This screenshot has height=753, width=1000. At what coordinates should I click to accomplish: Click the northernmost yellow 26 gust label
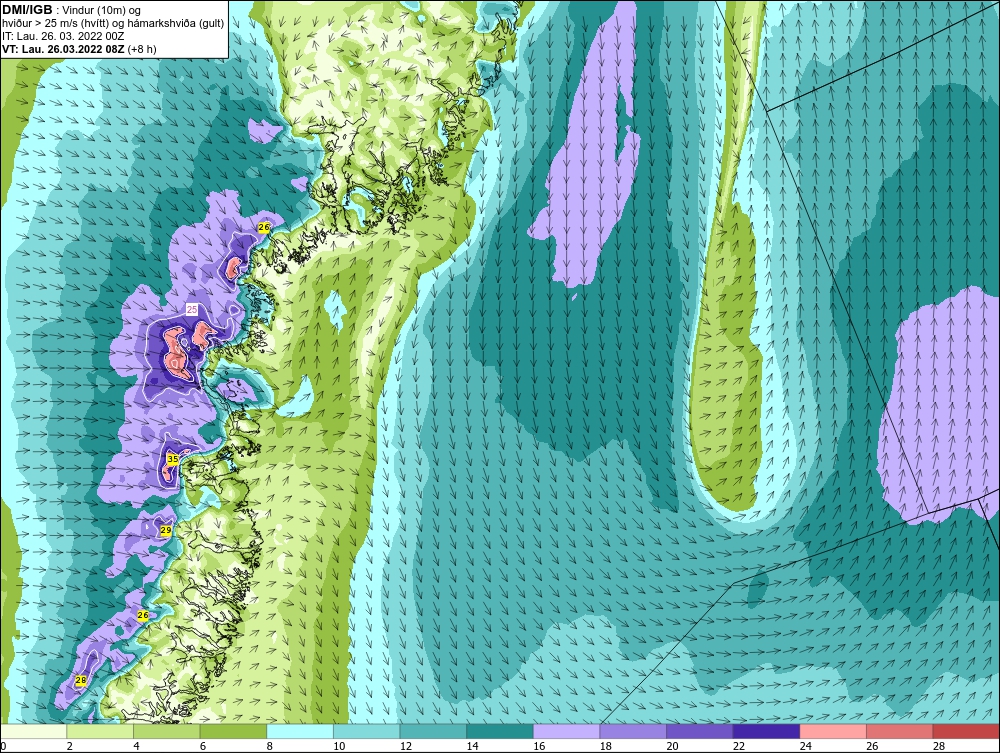pos(264,227)
